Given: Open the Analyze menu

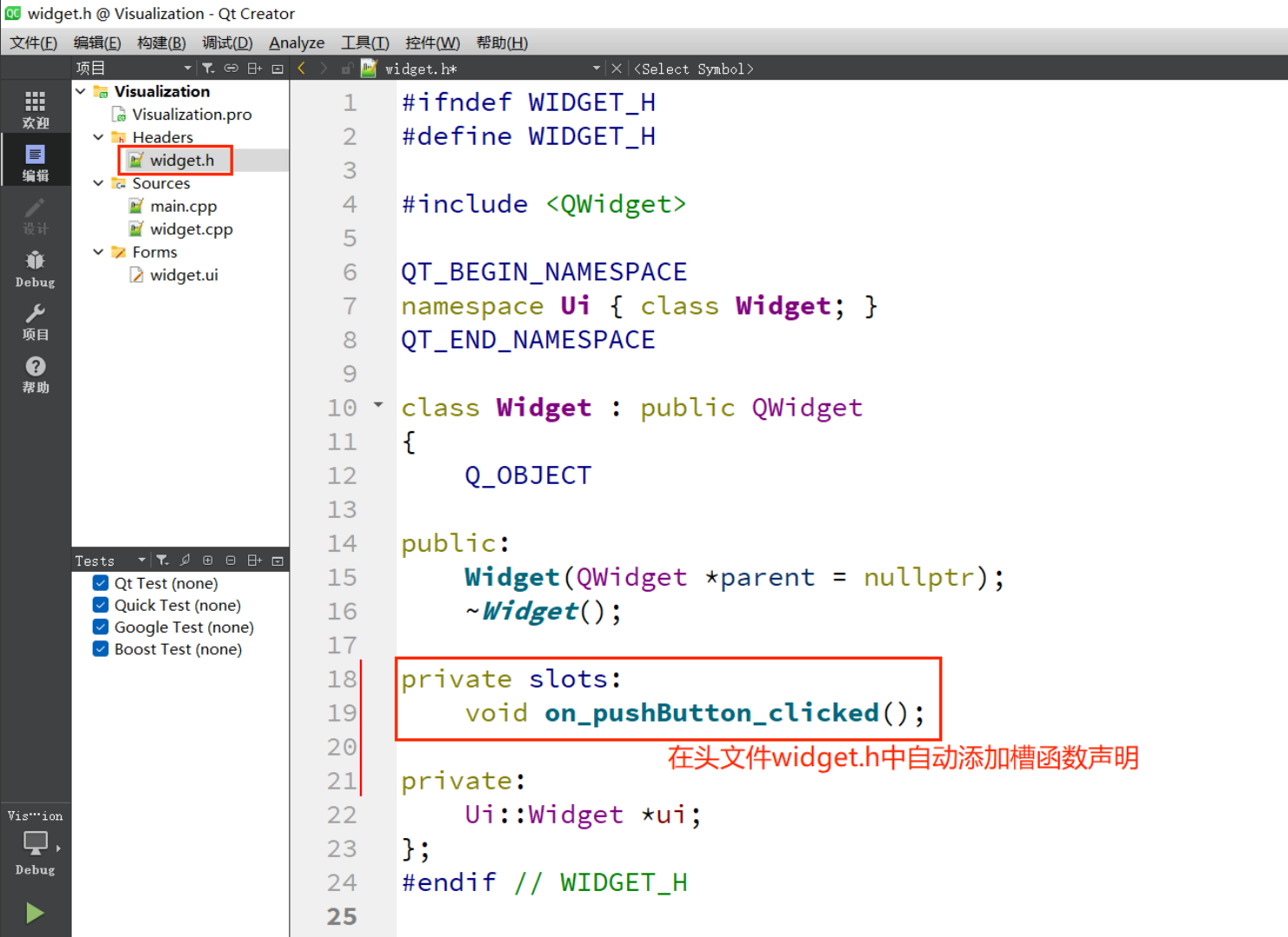Looking at the screenshot, I should [x=297, y=43].
